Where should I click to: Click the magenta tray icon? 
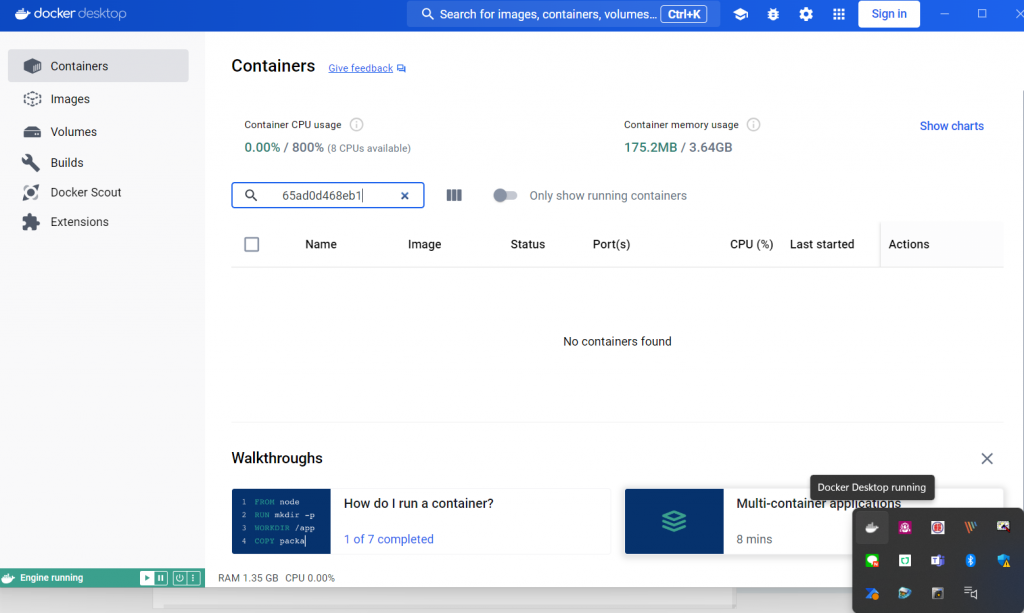(x=904, y=527)
